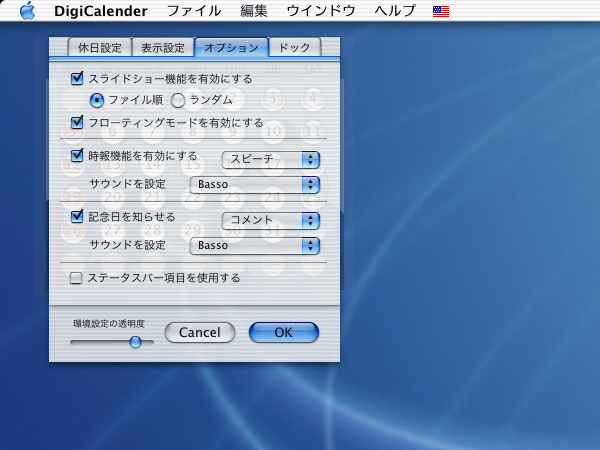This screenshot has height=450, width=600.
Task: Toggle スライドショー機能を有効にする checkbox
Action: point(77,79)
